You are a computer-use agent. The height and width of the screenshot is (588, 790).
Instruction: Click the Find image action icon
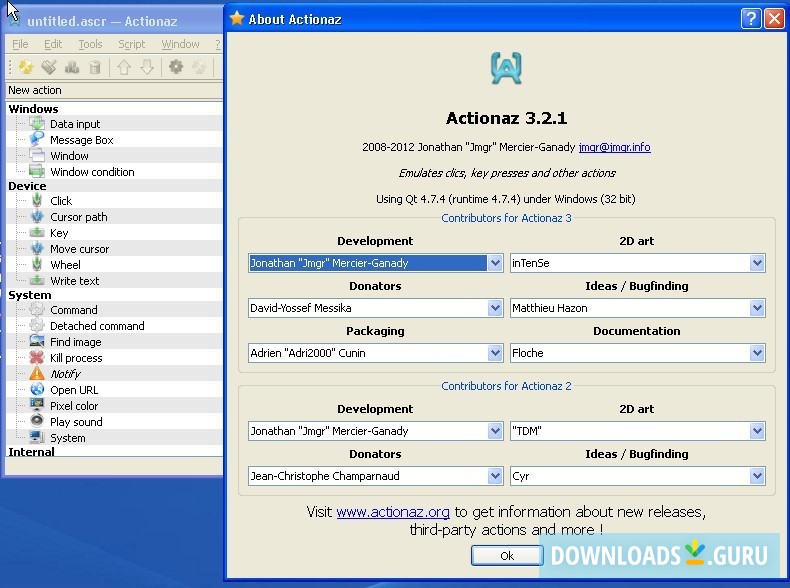point(37,342)
